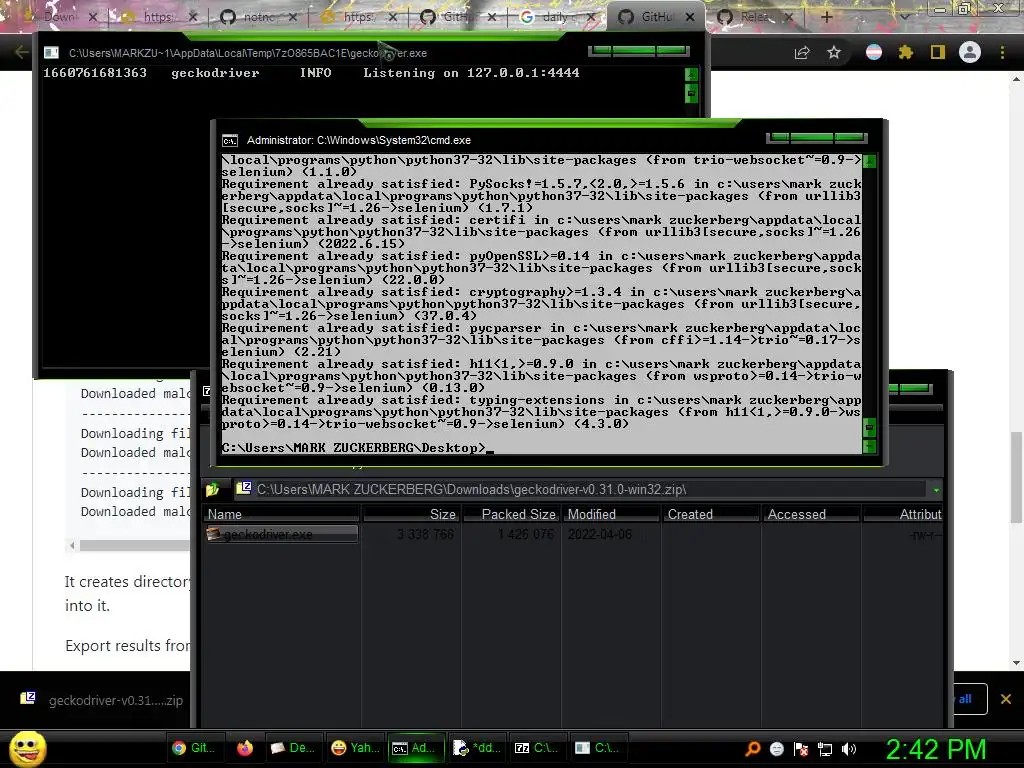Image resolution: width=1024 pixels, height=768 pixels.
Task: Click the 7-Zip path address field
Action: click(580, 489)
